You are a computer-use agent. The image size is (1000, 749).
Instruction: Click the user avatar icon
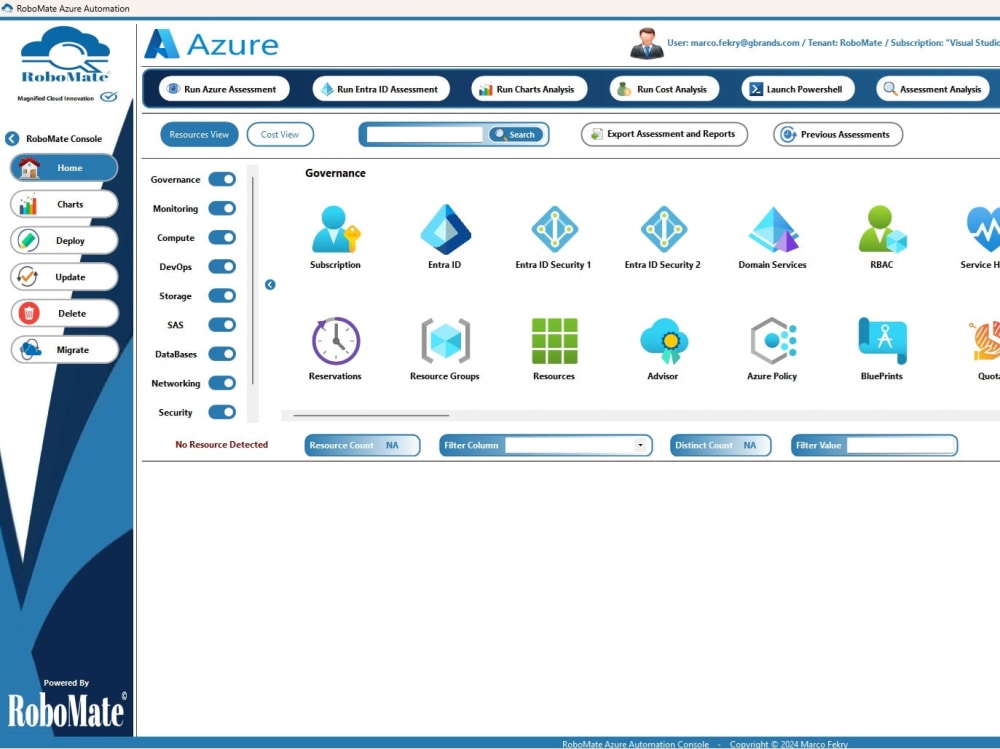647,43
